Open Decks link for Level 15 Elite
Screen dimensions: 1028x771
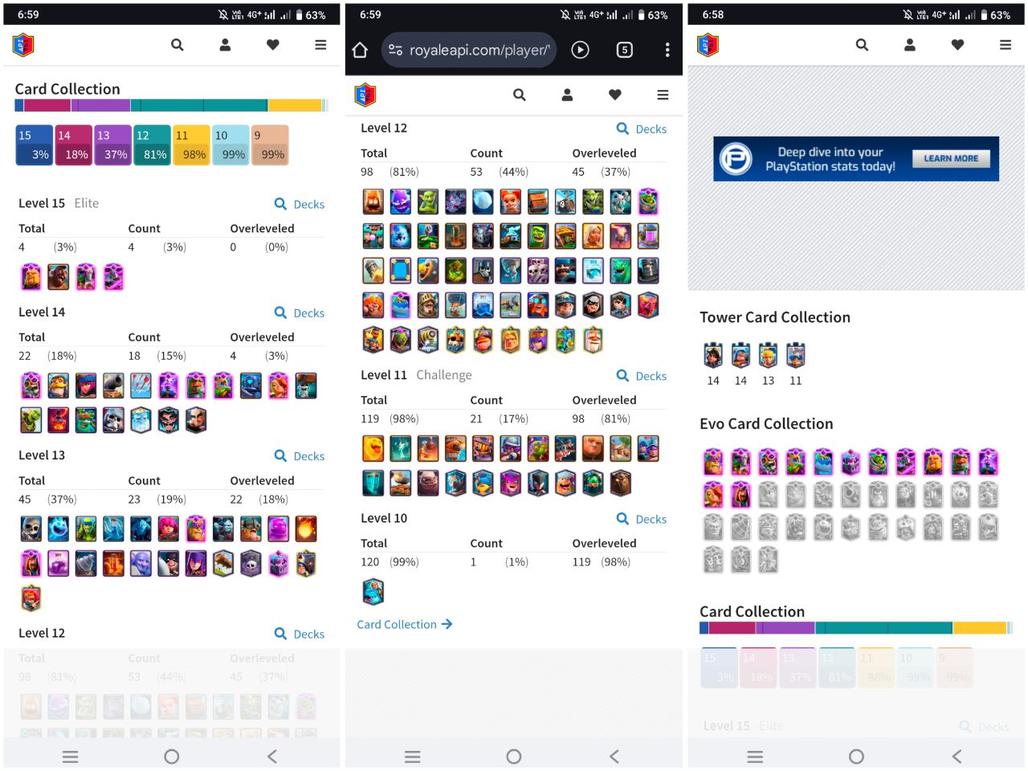pos(300,204)
